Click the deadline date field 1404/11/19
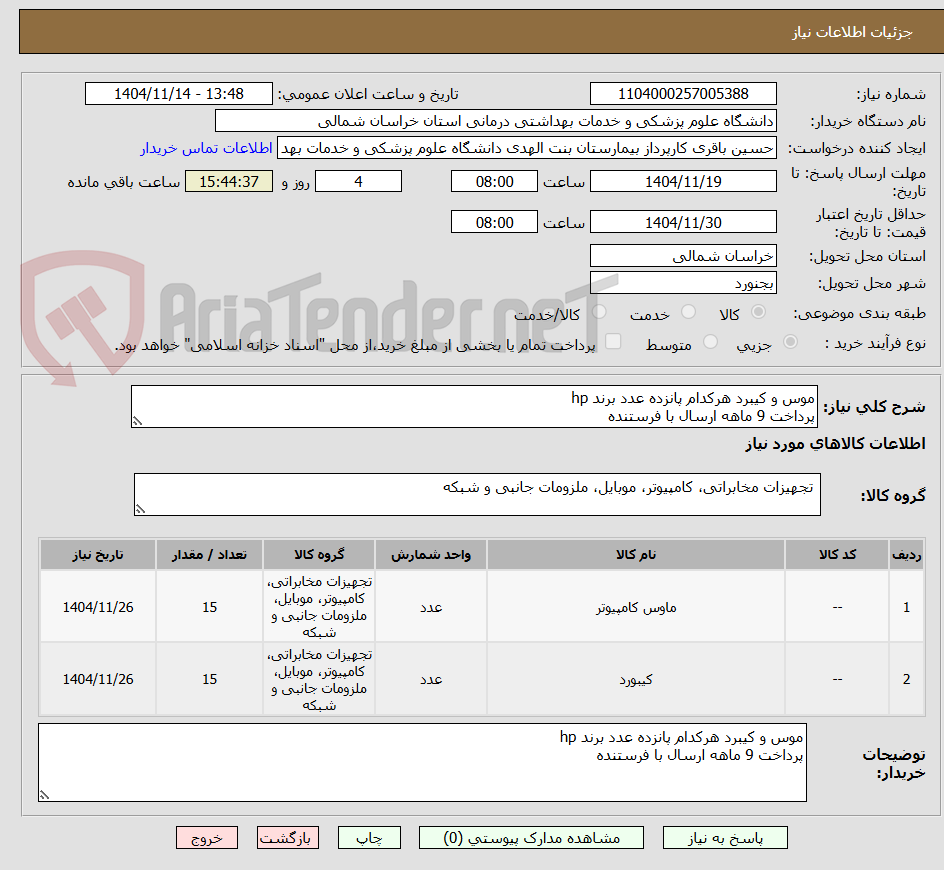Viewport: 944px width, 870px height. click(x=683, y=181)
